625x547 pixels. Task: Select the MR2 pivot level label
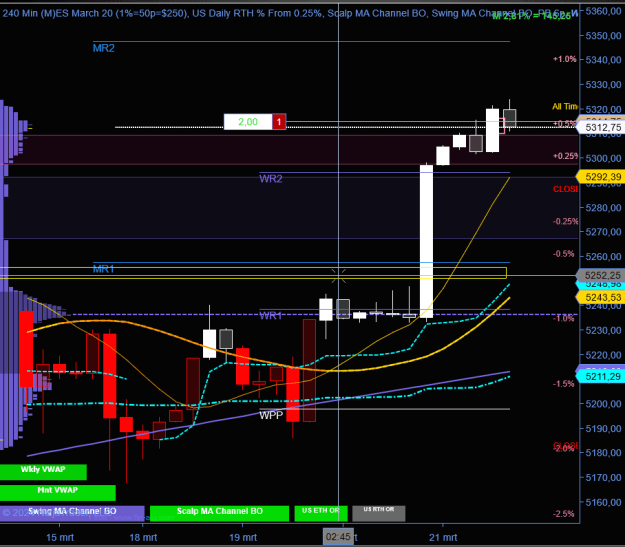(104, 48)
